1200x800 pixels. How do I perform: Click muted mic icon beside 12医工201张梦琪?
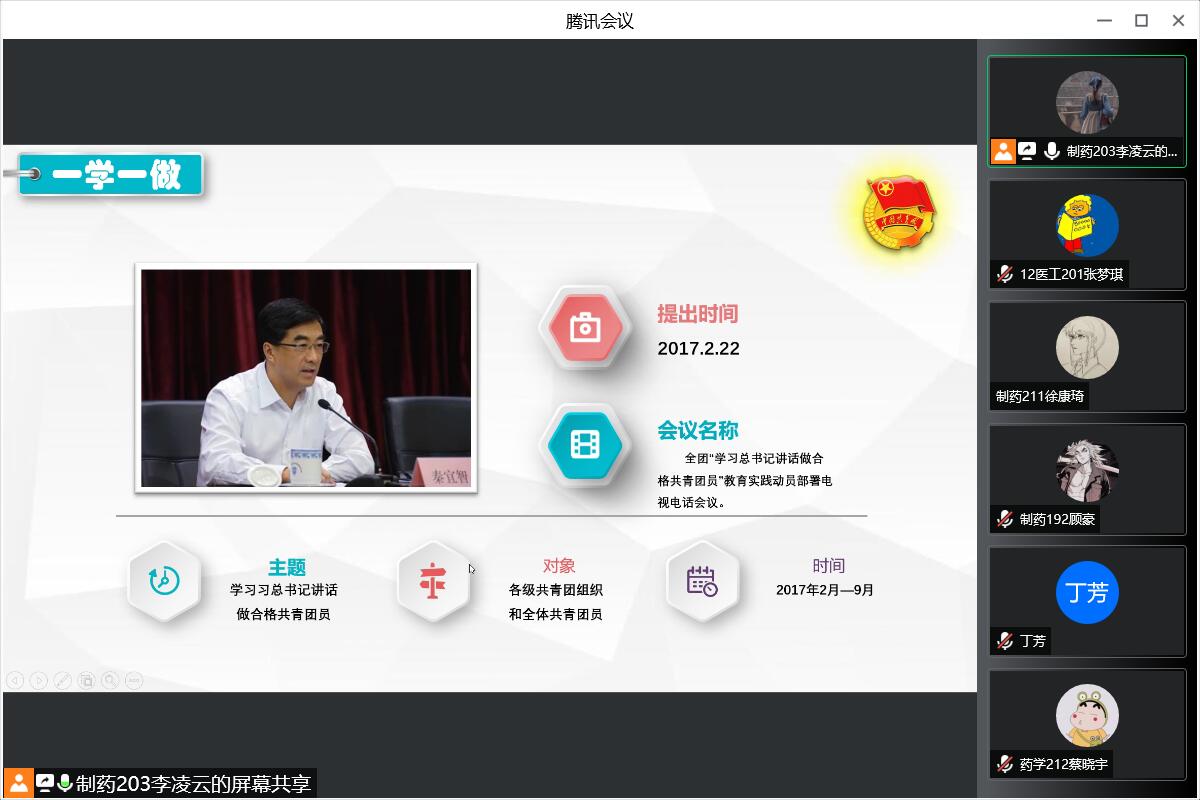click(1004, 274)
